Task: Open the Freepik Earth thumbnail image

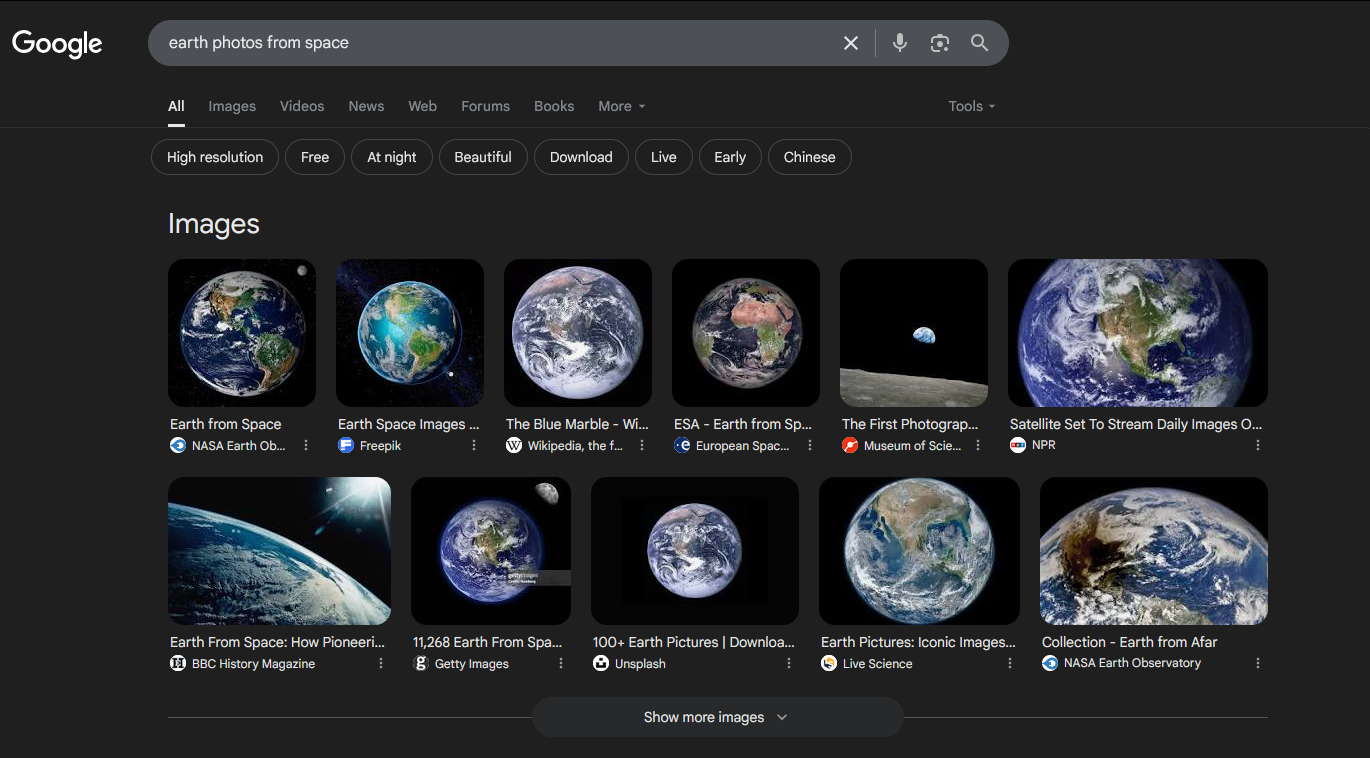Action: click(x=410, y=333)
